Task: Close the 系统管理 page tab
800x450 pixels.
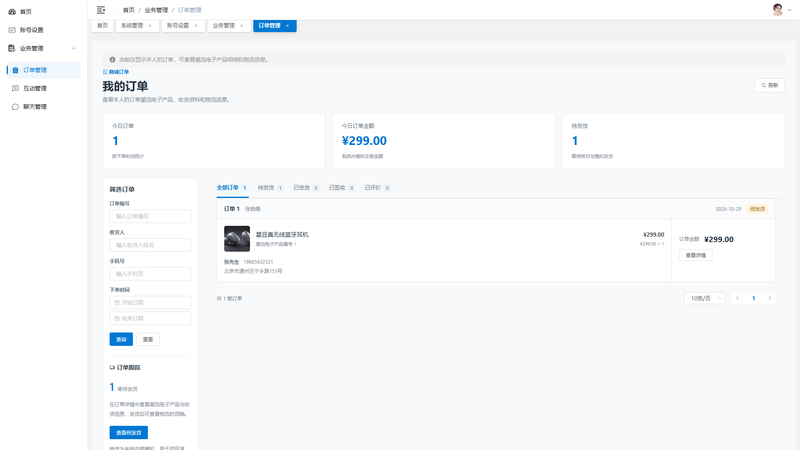Action: coord(150,26)
